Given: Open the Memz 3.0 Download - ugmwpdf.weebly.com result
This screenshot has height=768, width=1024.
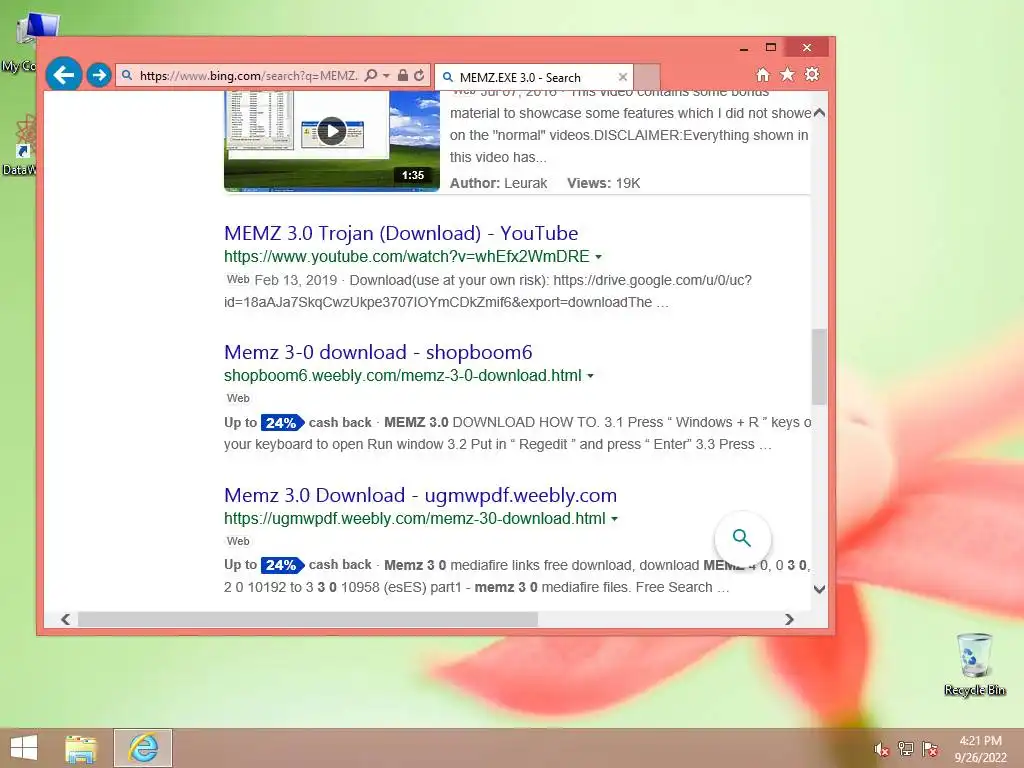Looking at the screenshot, I should (x=421, y=496).
